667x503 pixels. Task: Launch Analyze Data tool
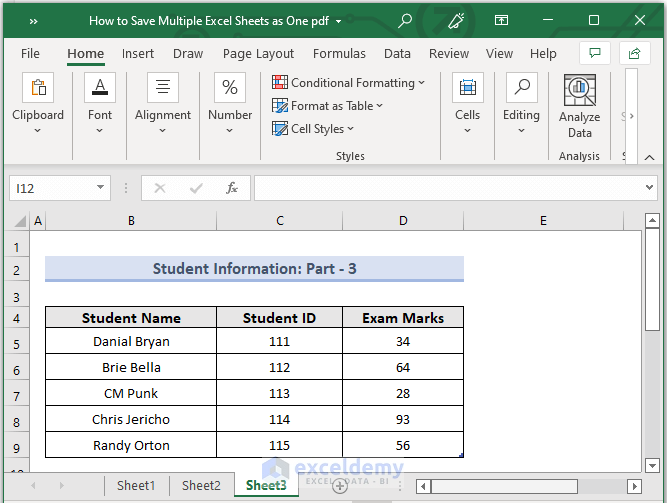point(579,91)
